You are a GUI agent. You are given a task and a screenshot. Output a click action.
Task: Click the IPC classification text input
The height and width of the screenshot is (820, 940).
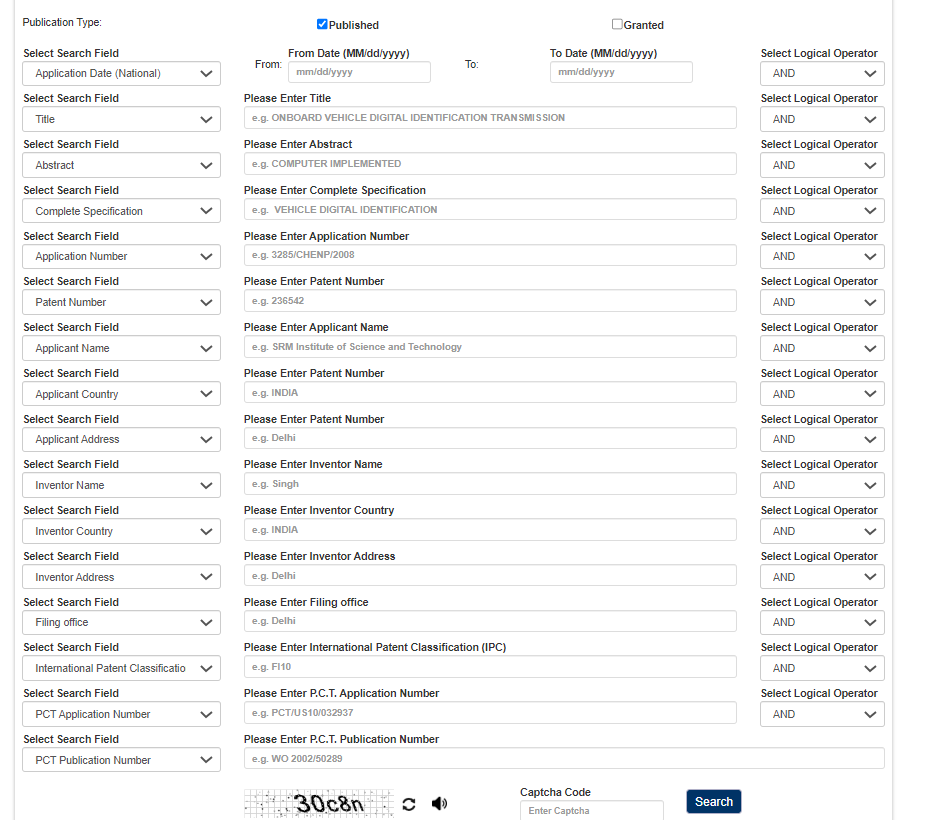point(490,667)
